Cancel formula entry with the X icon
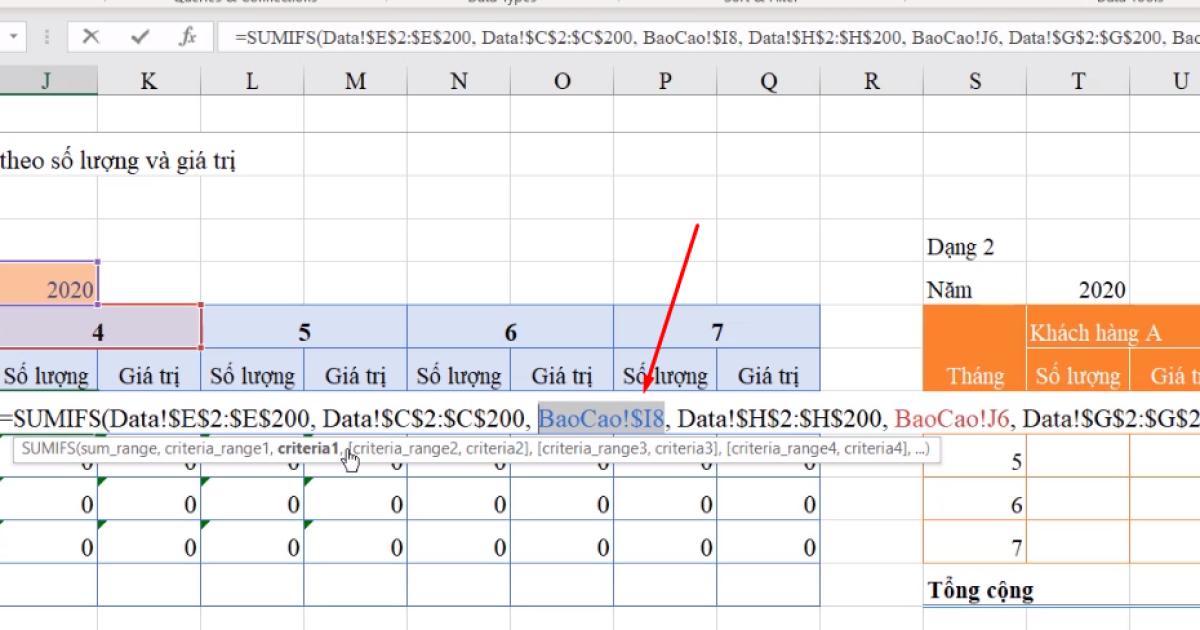Screen dimensions: 1200x630 (x=89, y=38)
